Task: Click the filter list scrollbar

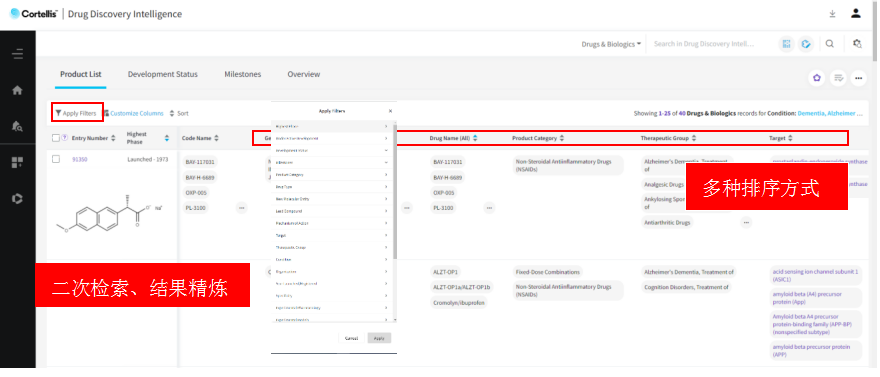Action: pos(396,191)
